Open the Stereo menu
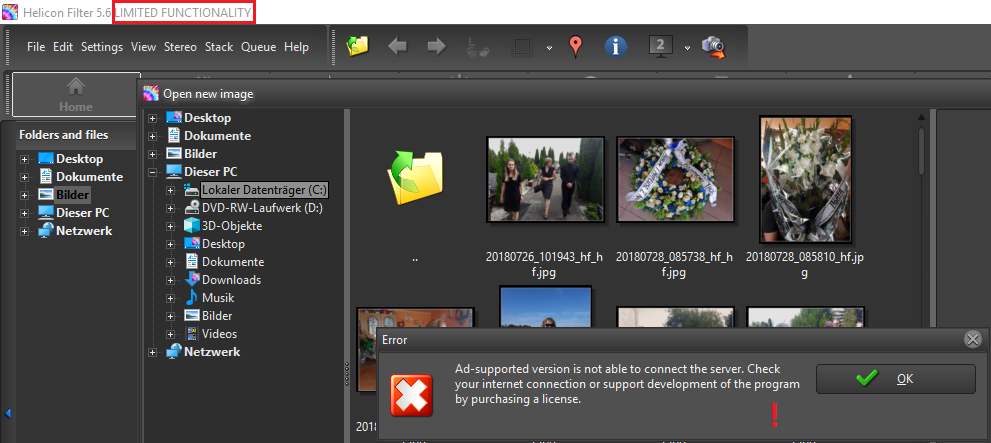 click(x=180, y=47)
